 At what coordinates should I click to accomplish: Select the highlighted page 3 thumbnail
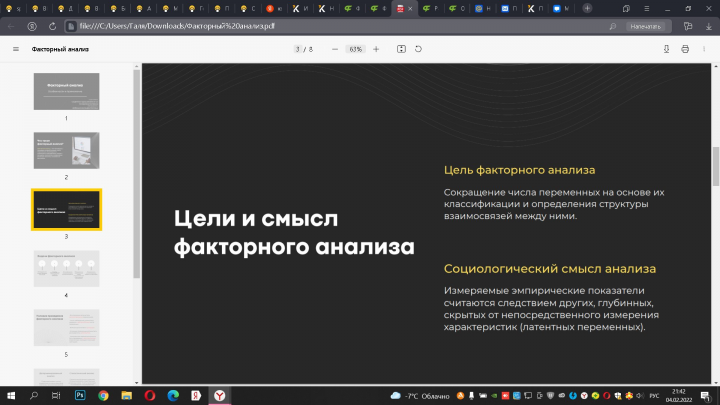coord(67,209)
